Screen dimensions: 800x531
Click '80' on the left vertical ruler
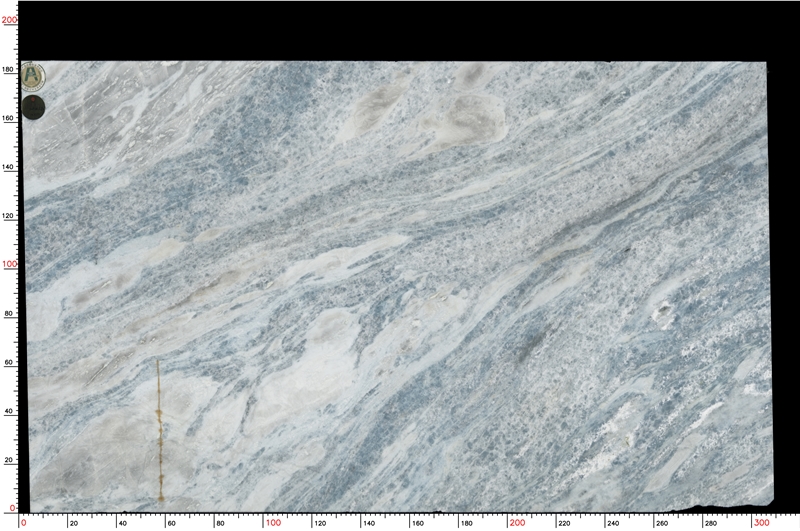click(x=8, y=314)
